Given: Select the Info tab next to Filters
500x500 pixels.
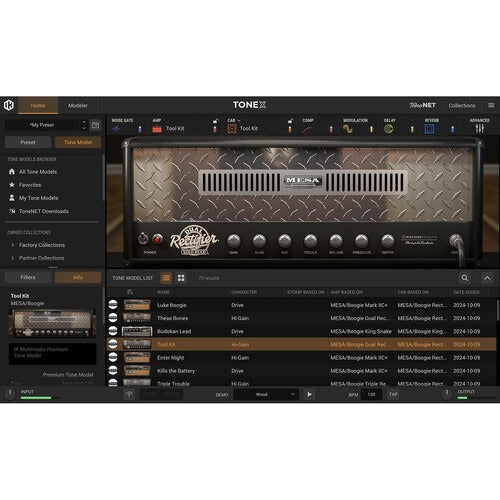Looking at the screenshot, I should click(78, 277).
